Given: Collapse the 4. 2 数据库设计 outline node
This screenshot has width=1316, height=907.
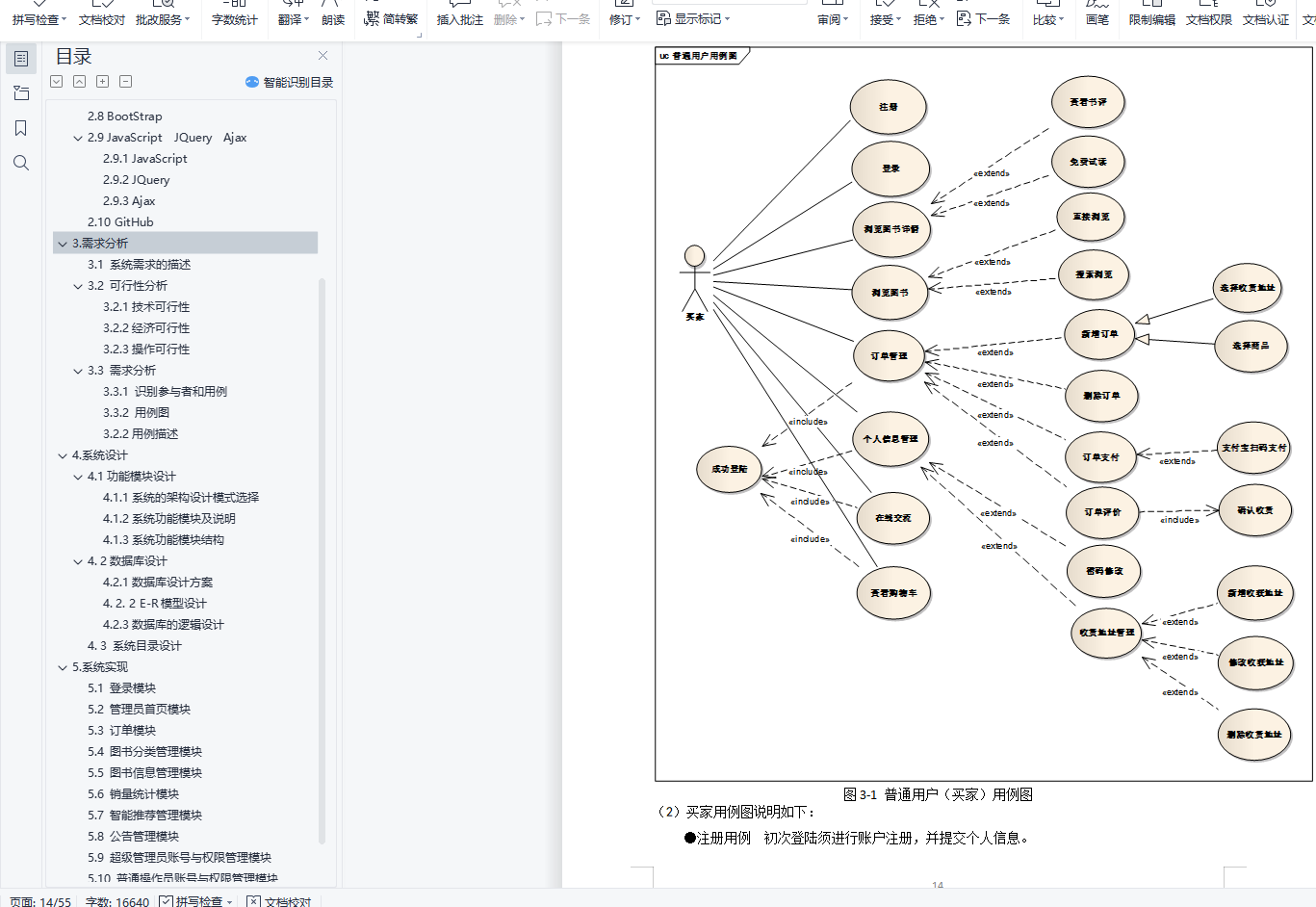Looking at the screenshot, I should pyautogui.click(x=78, y=561).
